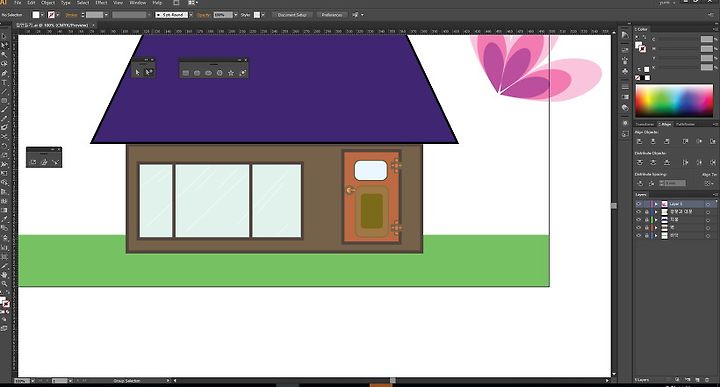720x387 pixels.
Task: Toggle visibility of the bottom layer
Action: pyautogui.click(x=639, y=236)
